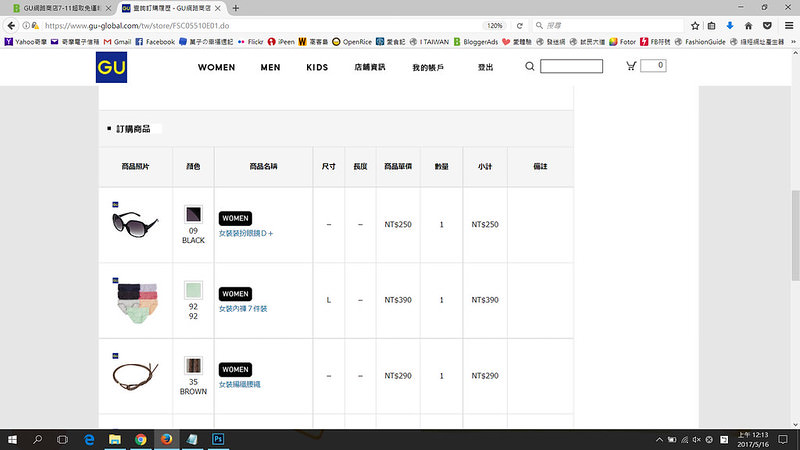This screenshot has width=800, height=450.
Task: Open the FashionGuide bookmark
Action: click(x=700, y=42)
